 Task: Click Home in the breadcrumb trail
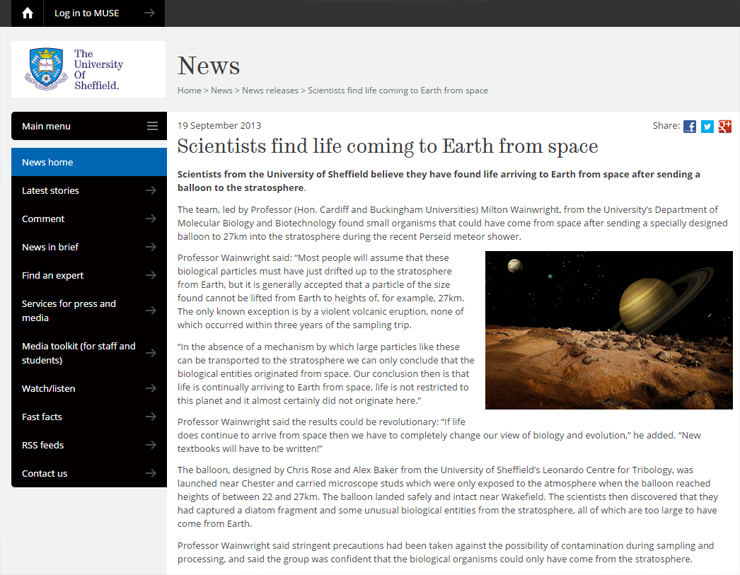(x=189, y=90)
